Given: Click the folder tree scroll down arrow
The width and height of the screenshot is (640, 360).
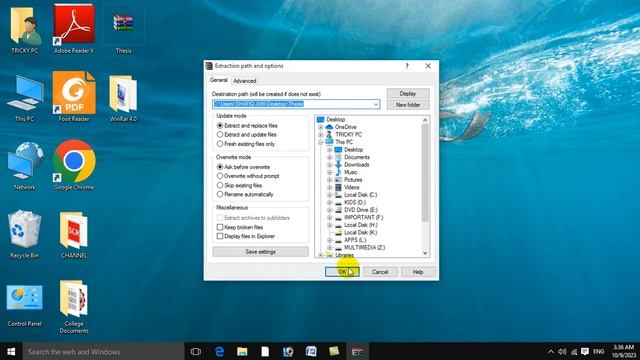Looking at the screenshot, I should click(x=425, y=253).
